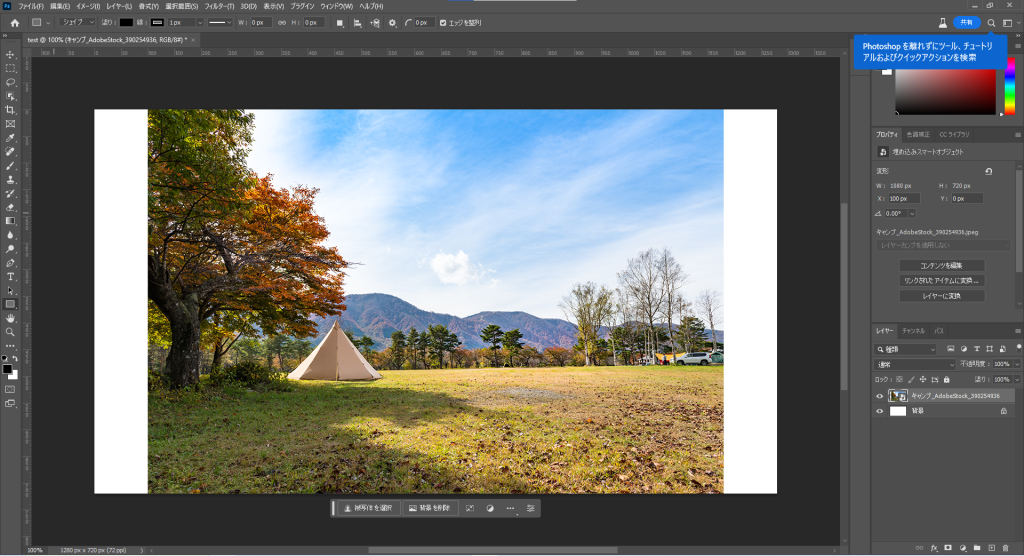Select the Eyedropper tool
This screenshot has height=556, width=1024.
(x=10, y=138)
